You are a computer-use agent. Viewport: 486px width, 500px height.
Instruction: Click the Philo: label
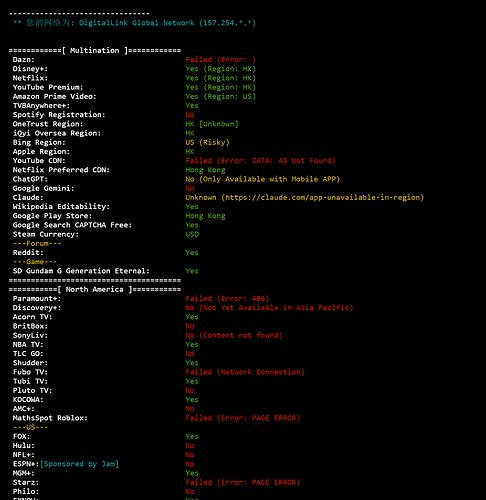(26, 492)
